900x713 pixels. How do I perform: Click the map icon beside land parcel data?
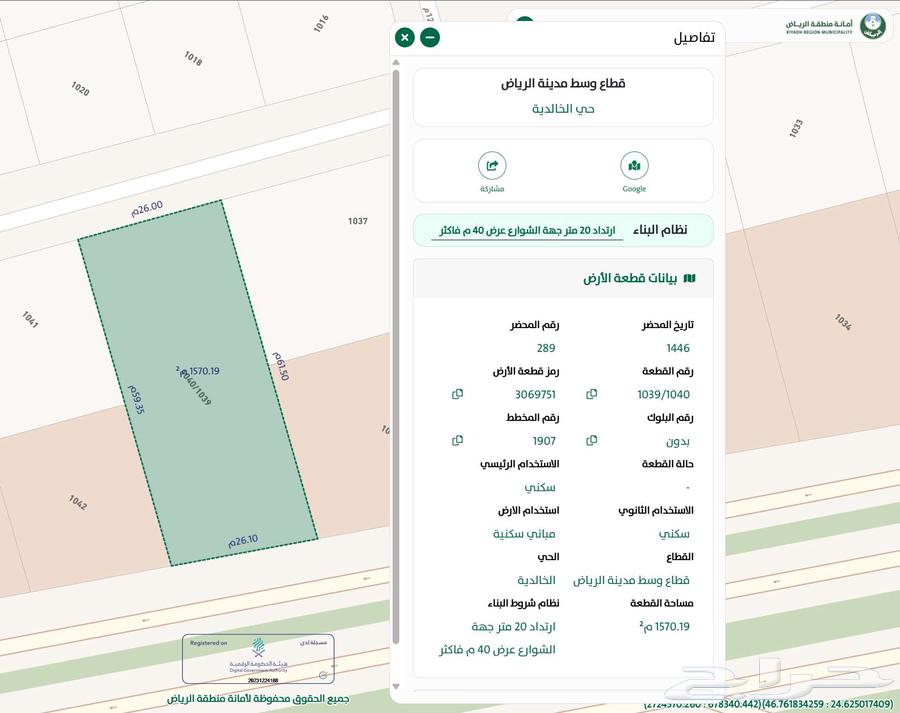pyautogui.click(x=689, y=278)
